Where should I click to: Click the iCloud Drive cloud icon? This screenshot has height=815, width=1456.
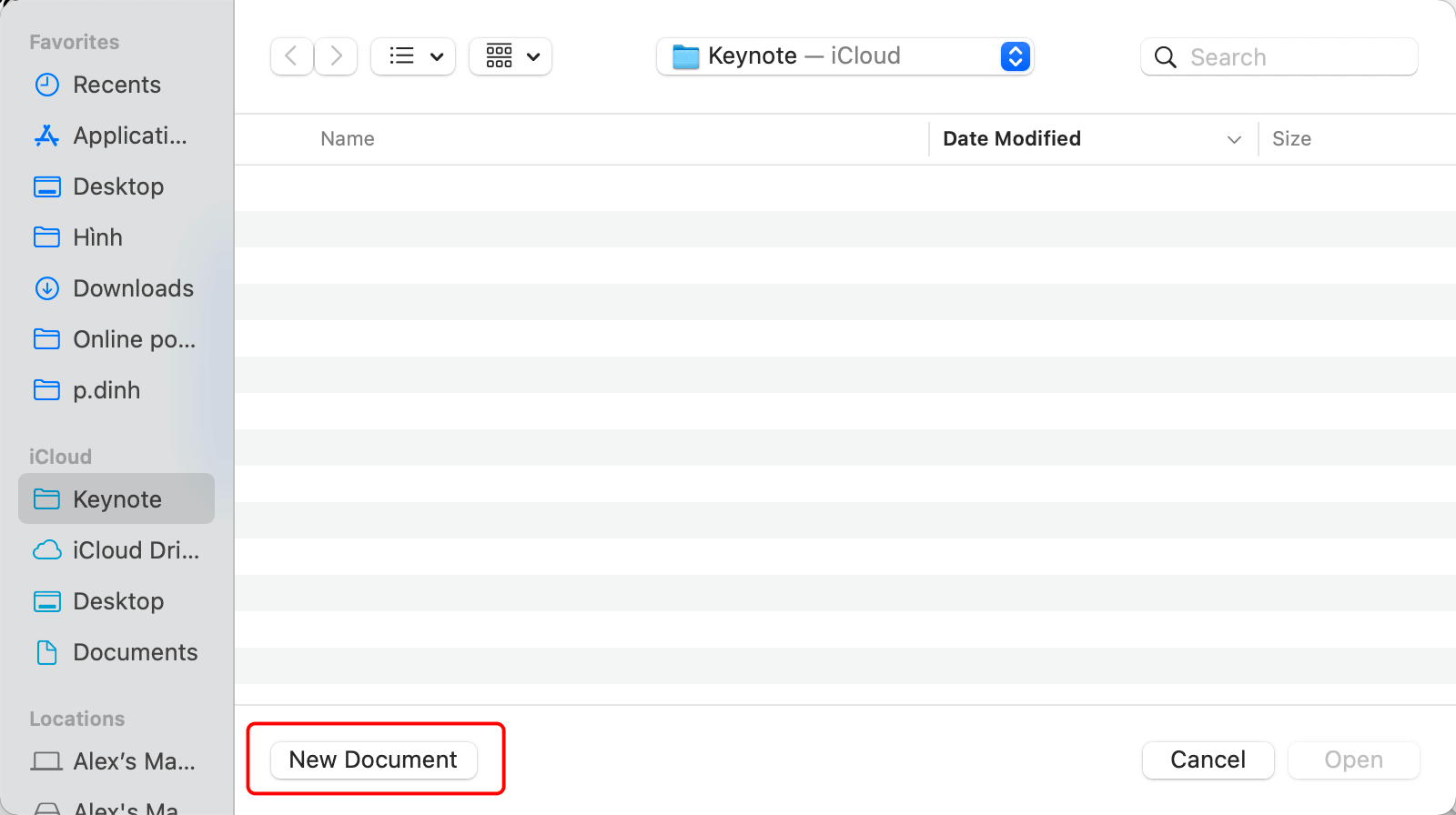[46, 550]
